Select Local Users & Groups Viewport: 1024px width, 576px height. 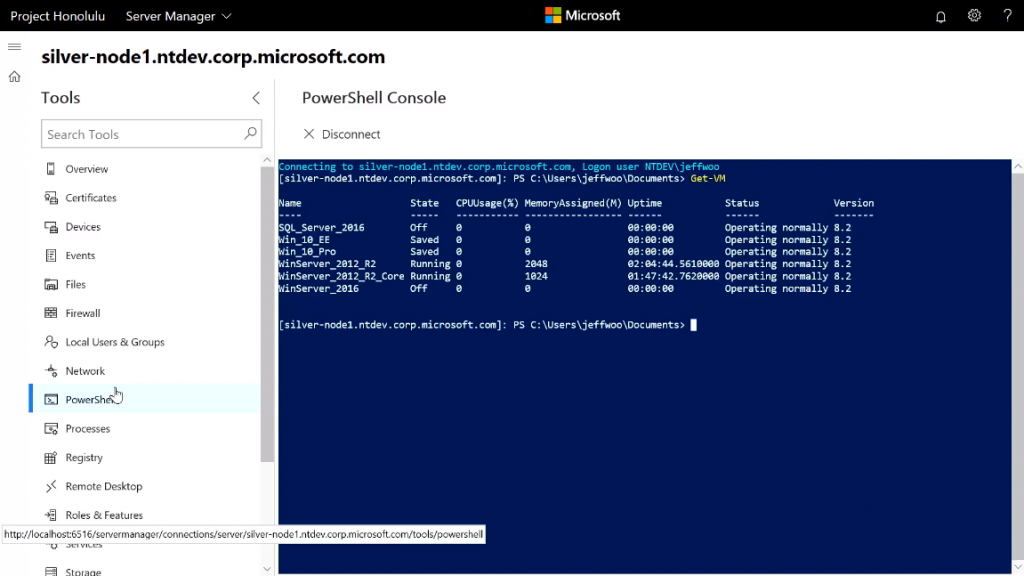[x=115, y=342]
